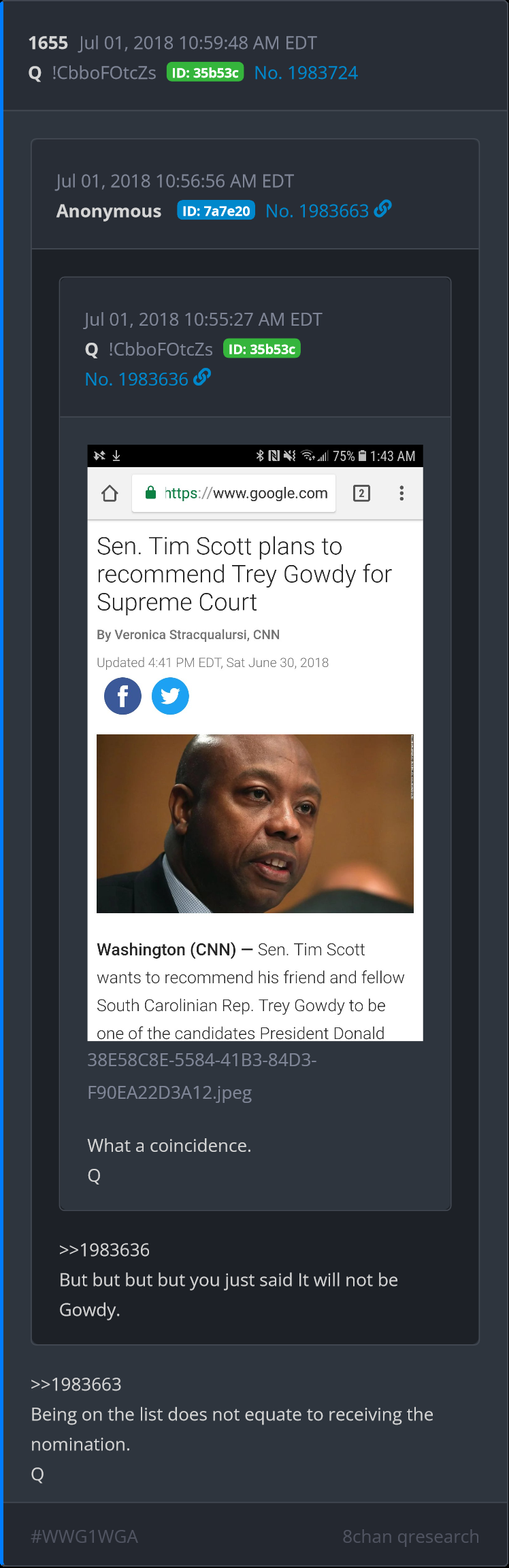Click the jpeg attachment filename
Viewport: 509px width, 1568px height.
click(x=201, y=1076)
